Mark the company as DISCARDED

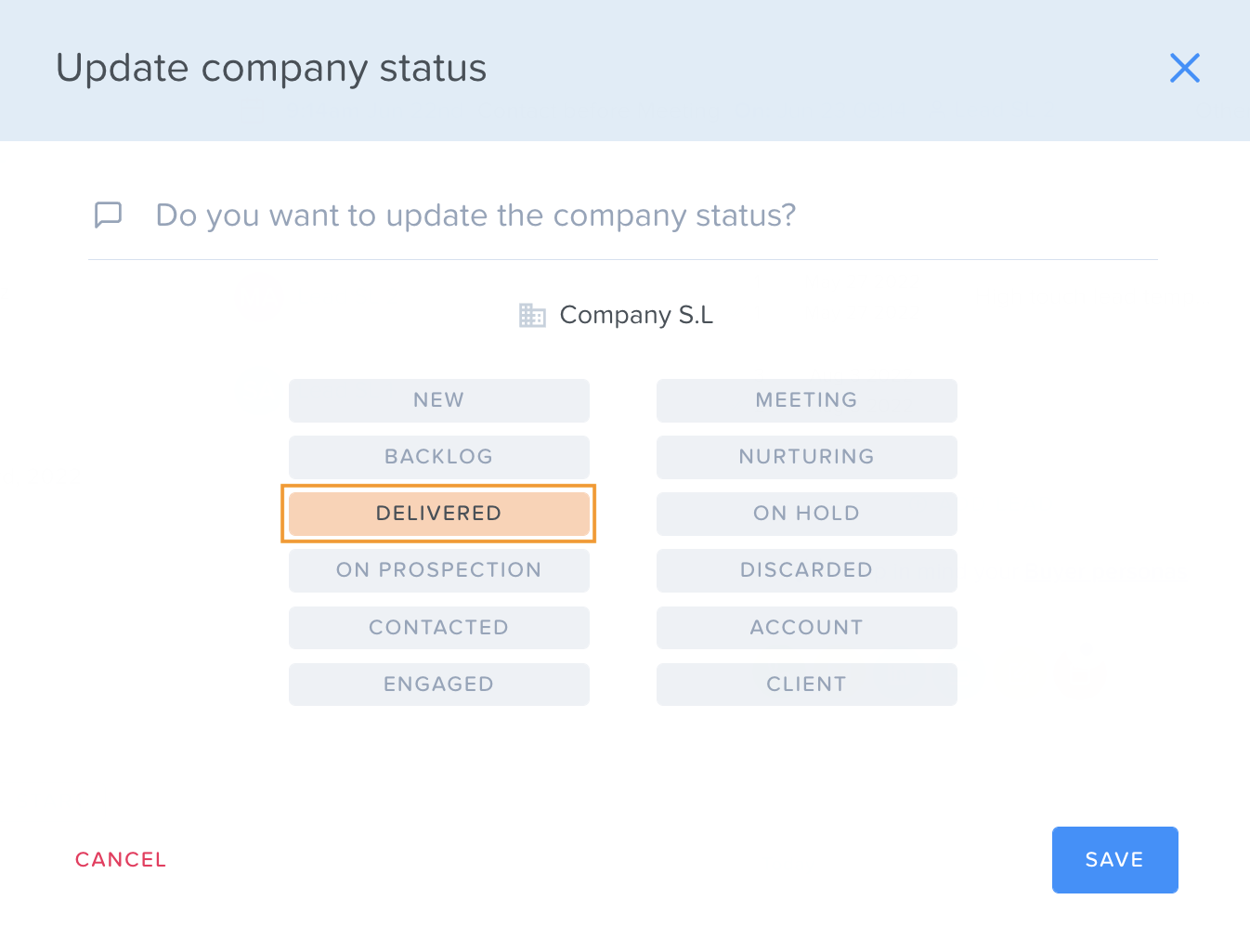(x=806, y=570)
